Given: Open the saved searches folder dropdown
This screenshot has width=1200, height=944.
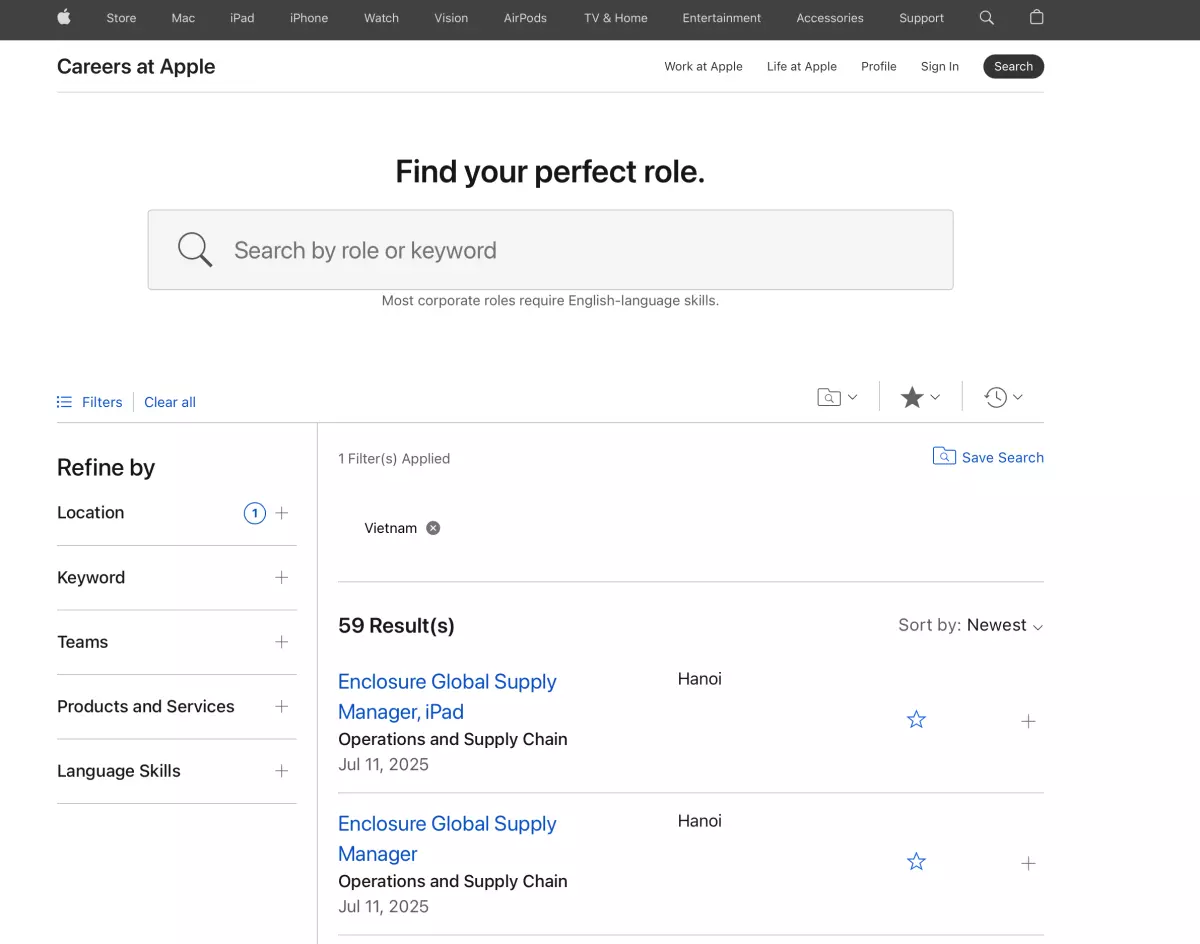Looking at the screenshot, I should coord(837,397).
